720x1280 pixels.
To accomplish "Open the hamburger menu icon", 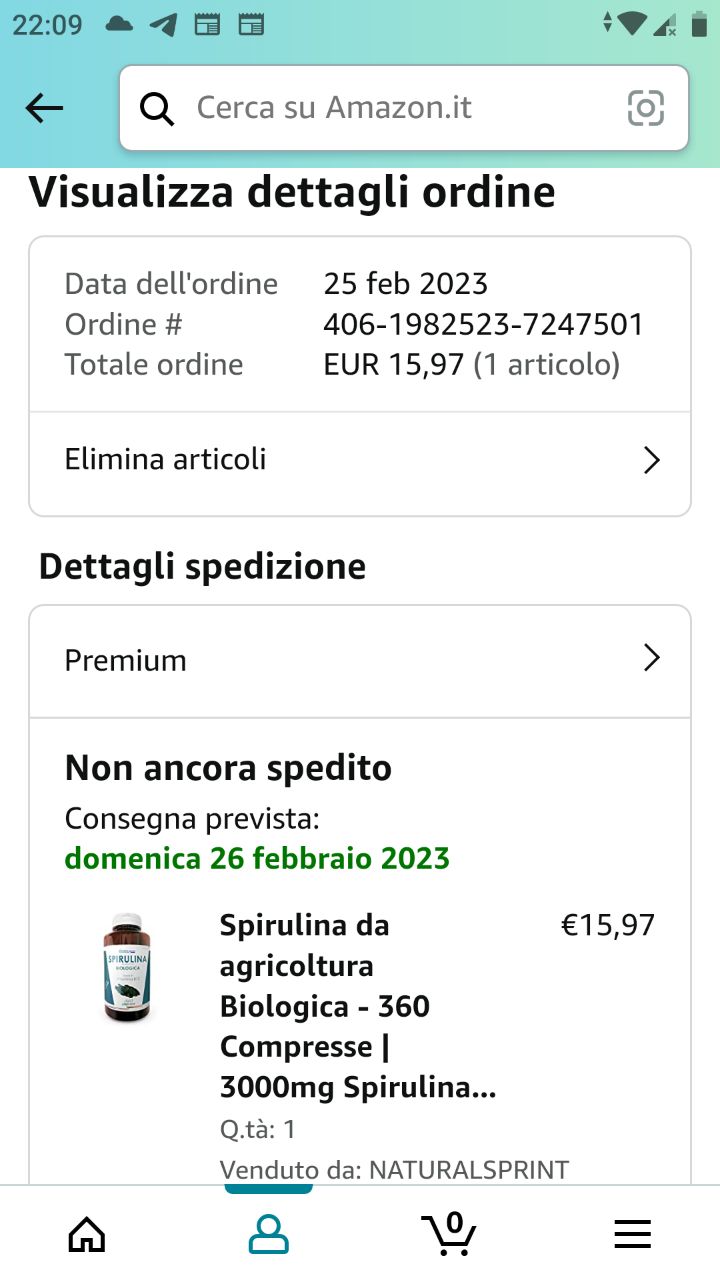I will (632, 1234).
